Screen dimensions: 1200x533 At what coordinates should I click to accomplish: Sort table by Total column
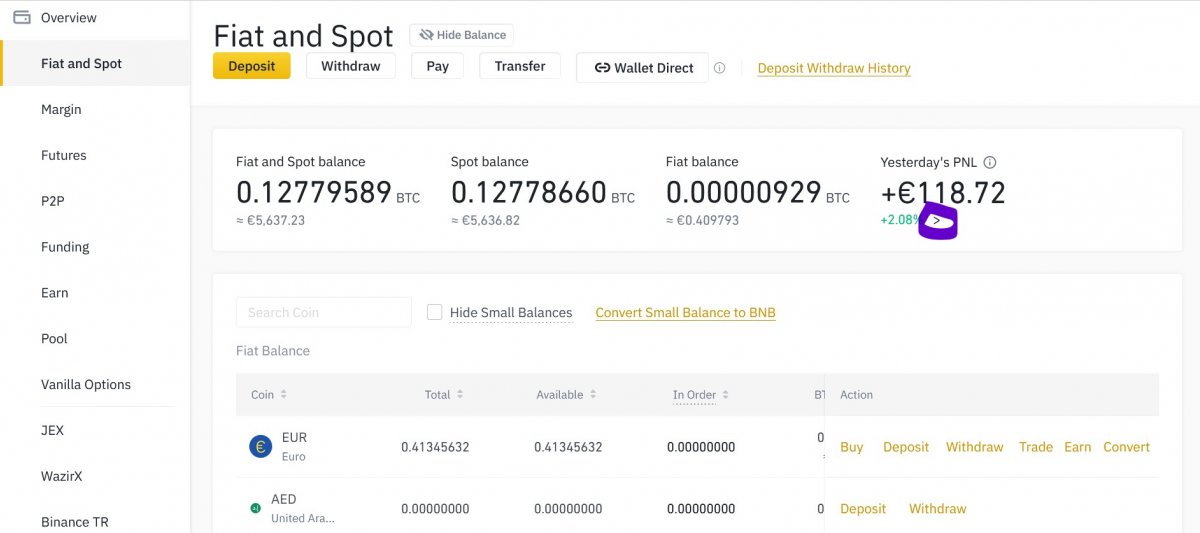tap(460, 395)
